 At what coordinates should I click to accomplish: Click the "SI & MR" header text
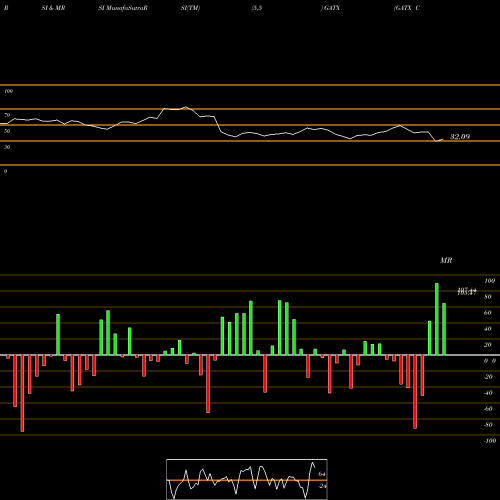click(x=53, y=8)
